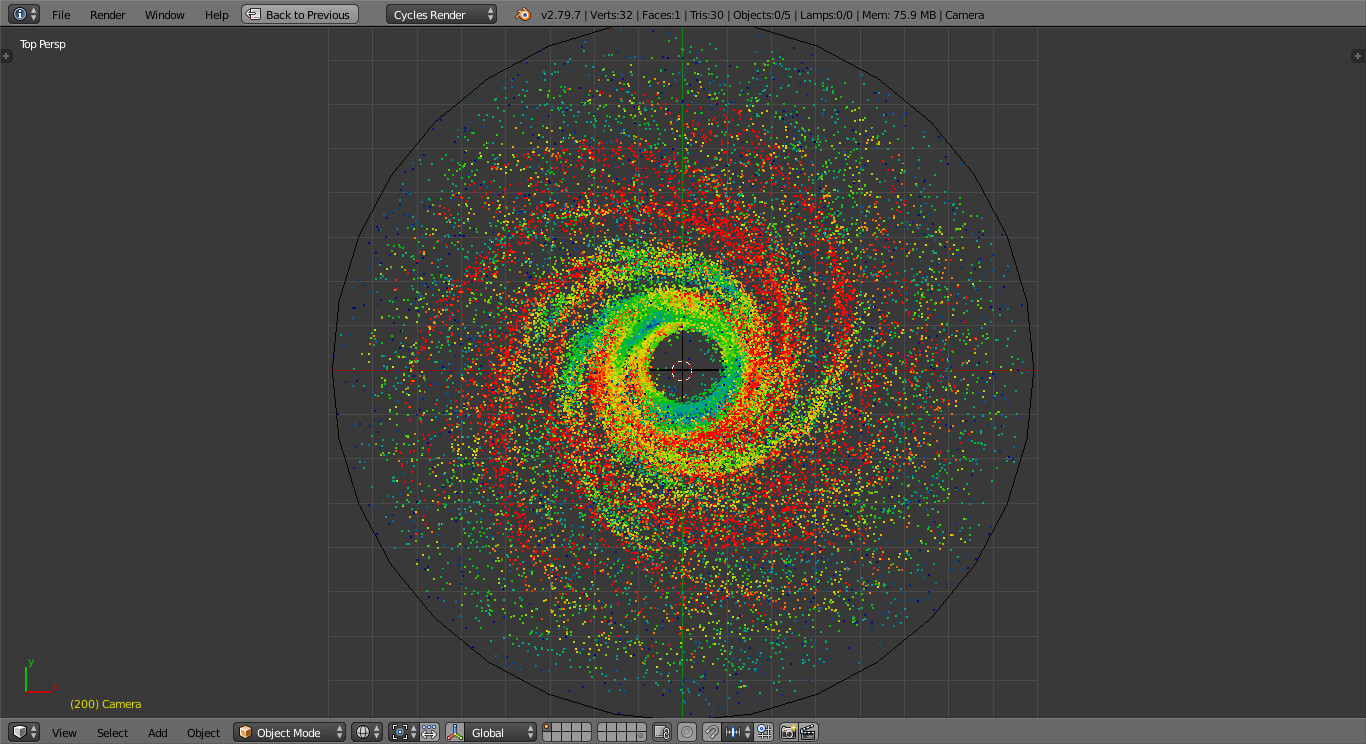1366x744 pixels.
Task: Click the Blender logo in the header
Action: pyautogui.click(x=524, y=14)
